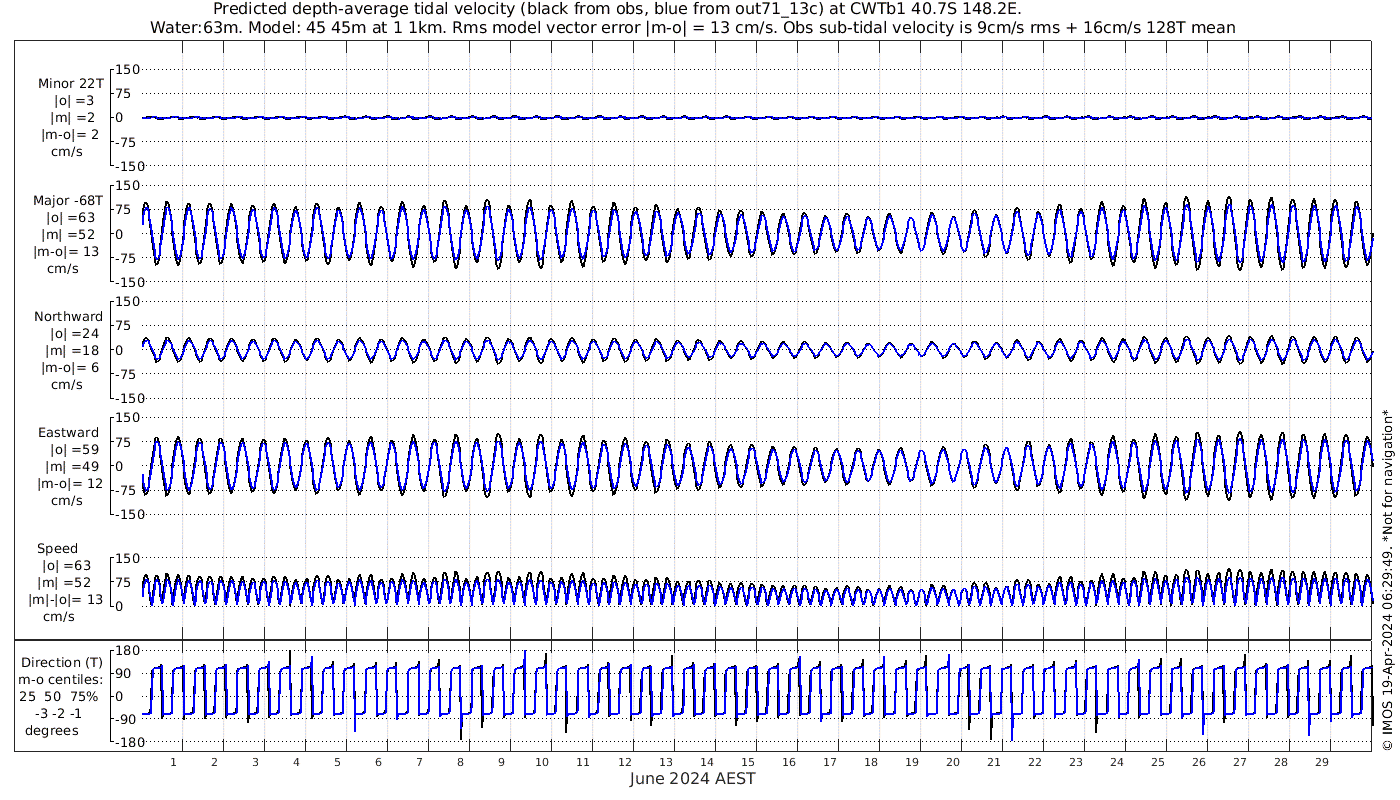Image resolution: width=1400 pixels, height=800 pixels.
Task: Click day 1 on the date axis
Action: tap(174, 762)
